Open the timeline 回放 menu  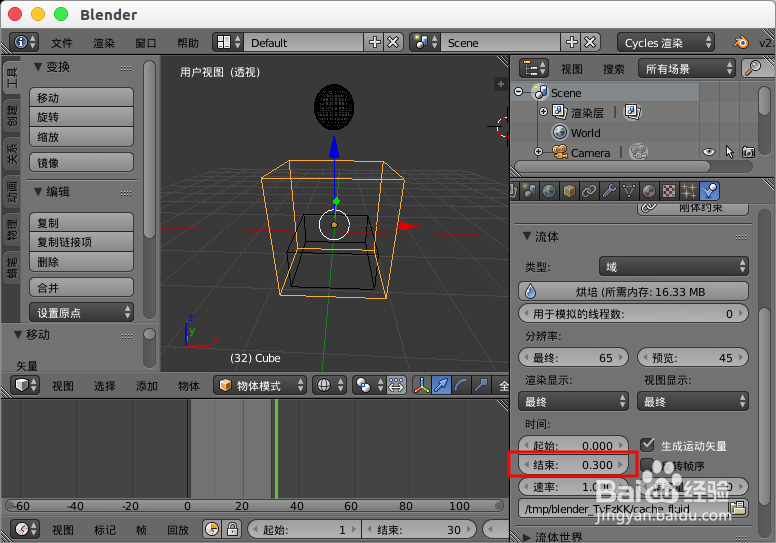click(x=178, y=530)
